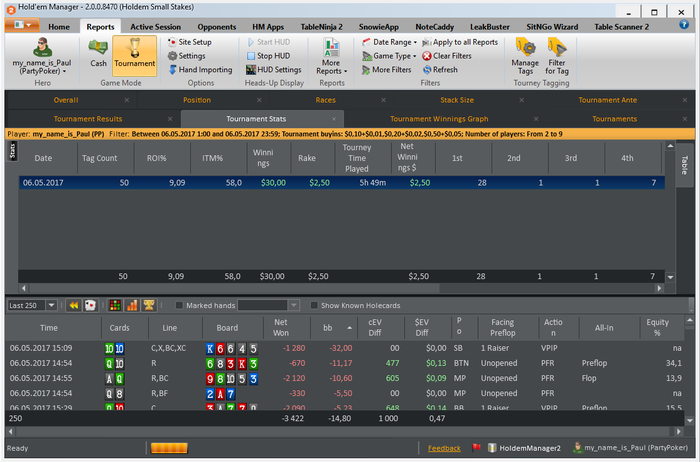Sort hands by bb column
Image resolution: width=700 pixels, height=462 pixels.
(332, 328)
